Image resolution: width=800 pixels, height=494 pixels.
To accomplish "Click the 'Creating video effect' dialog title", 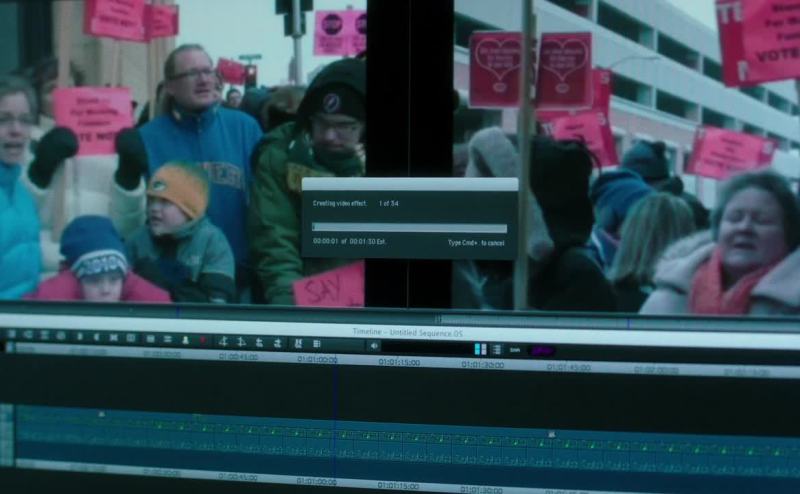I will click(340, 203).
